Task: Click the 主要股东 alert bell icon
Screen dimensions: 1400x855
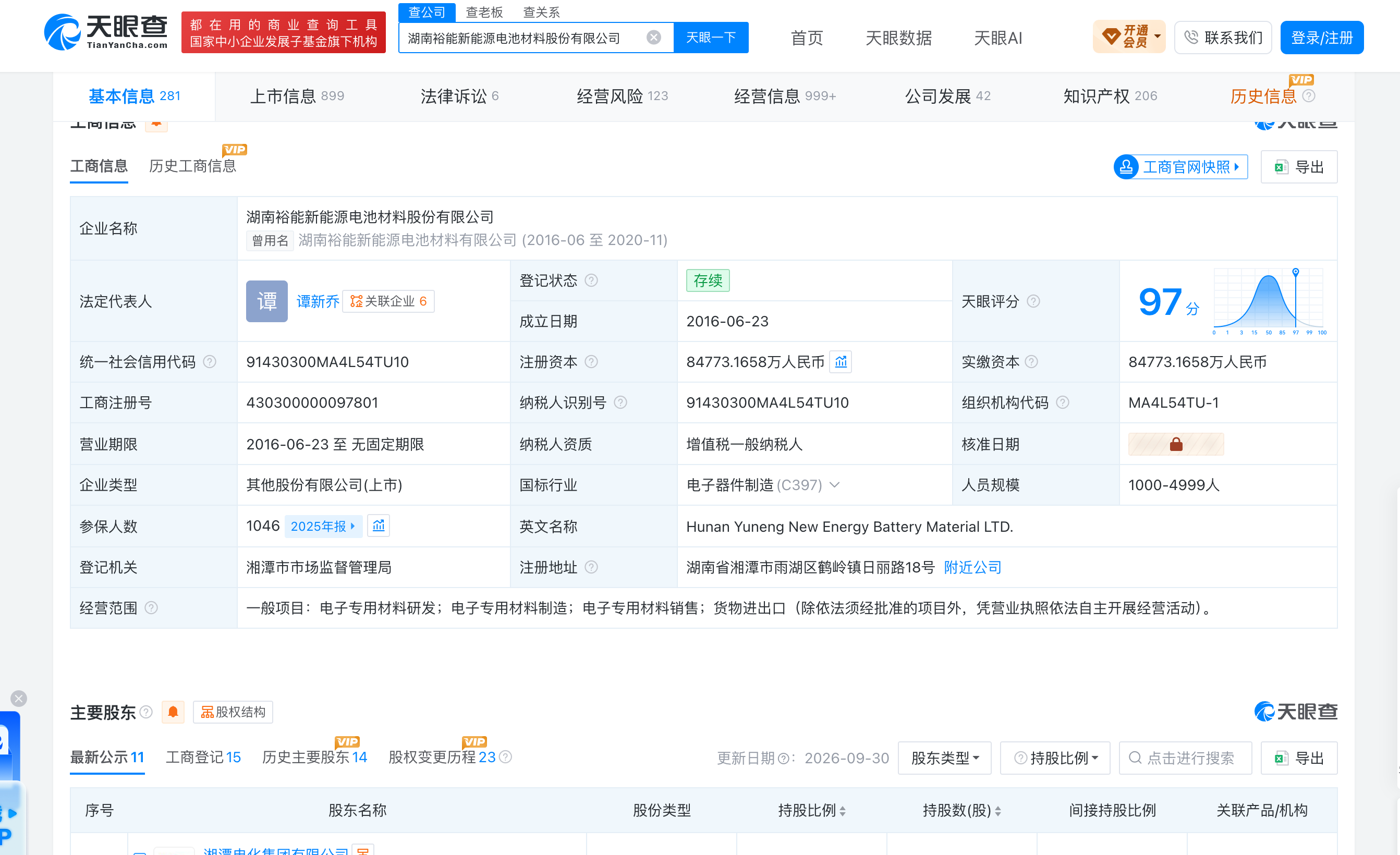Action: [173, 712]
